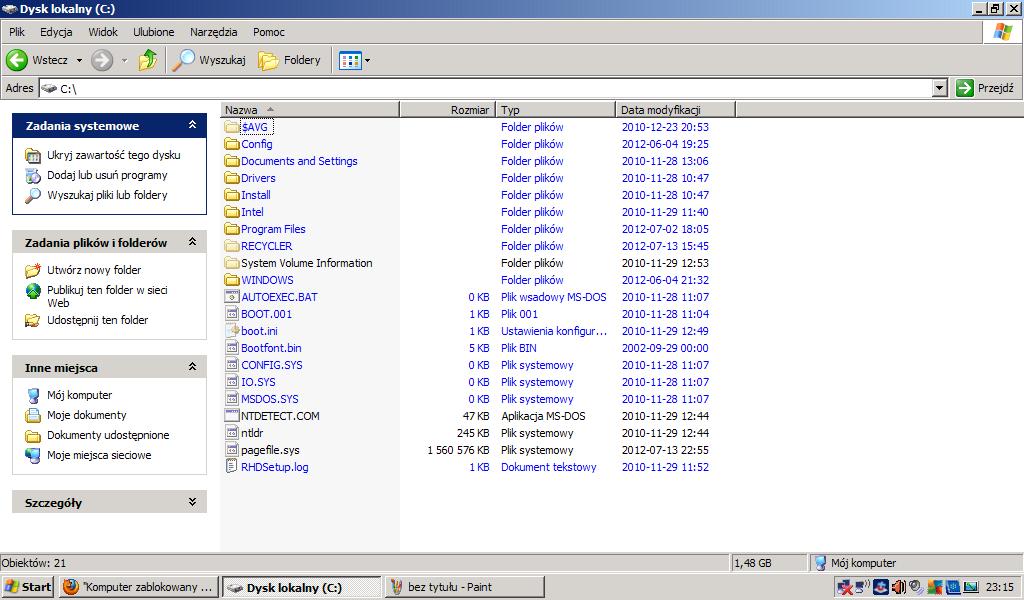
Task: Collapse Zadania plików i folderów panel
Action: point(192,242)
